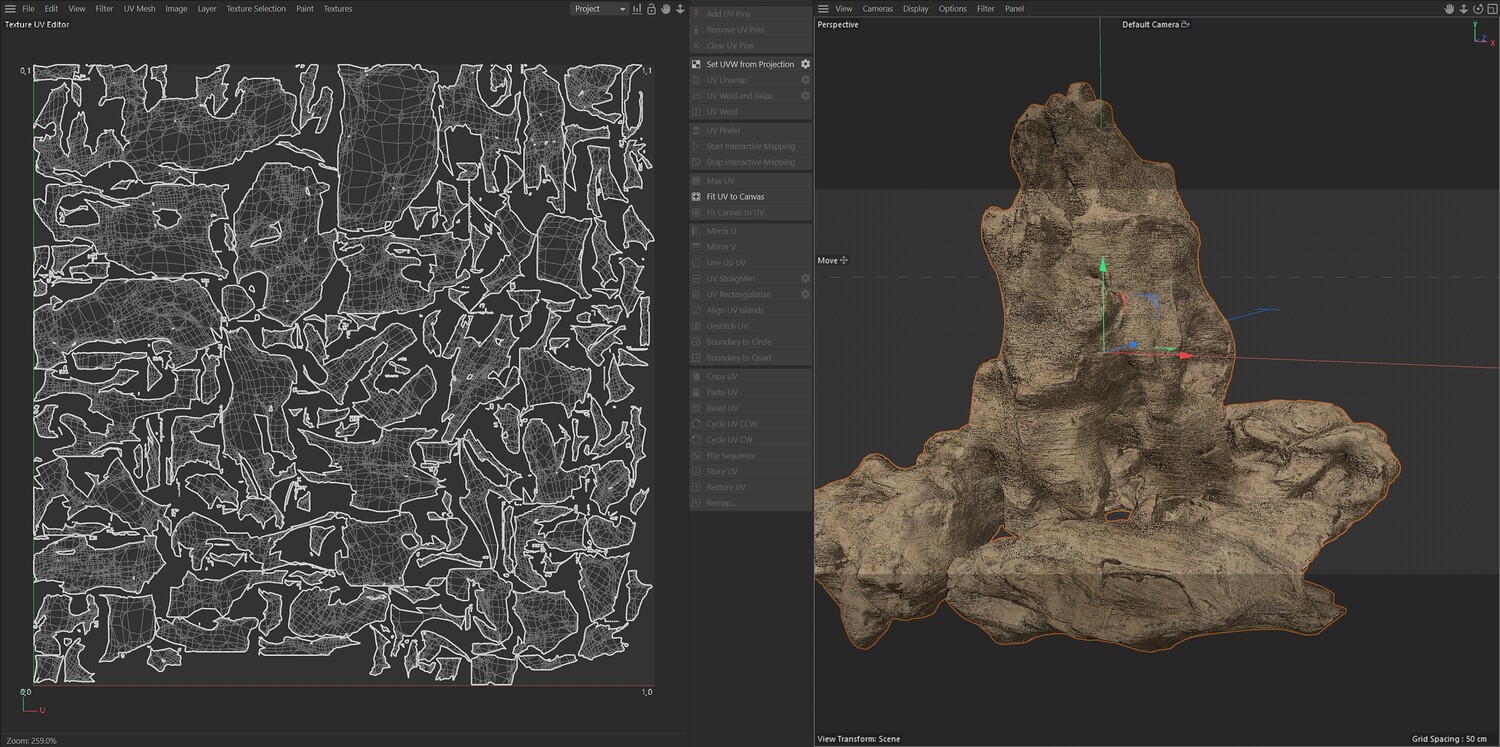Click the Perspective view label
Screen dimensions: 1500x747
(x=838, y=25)
